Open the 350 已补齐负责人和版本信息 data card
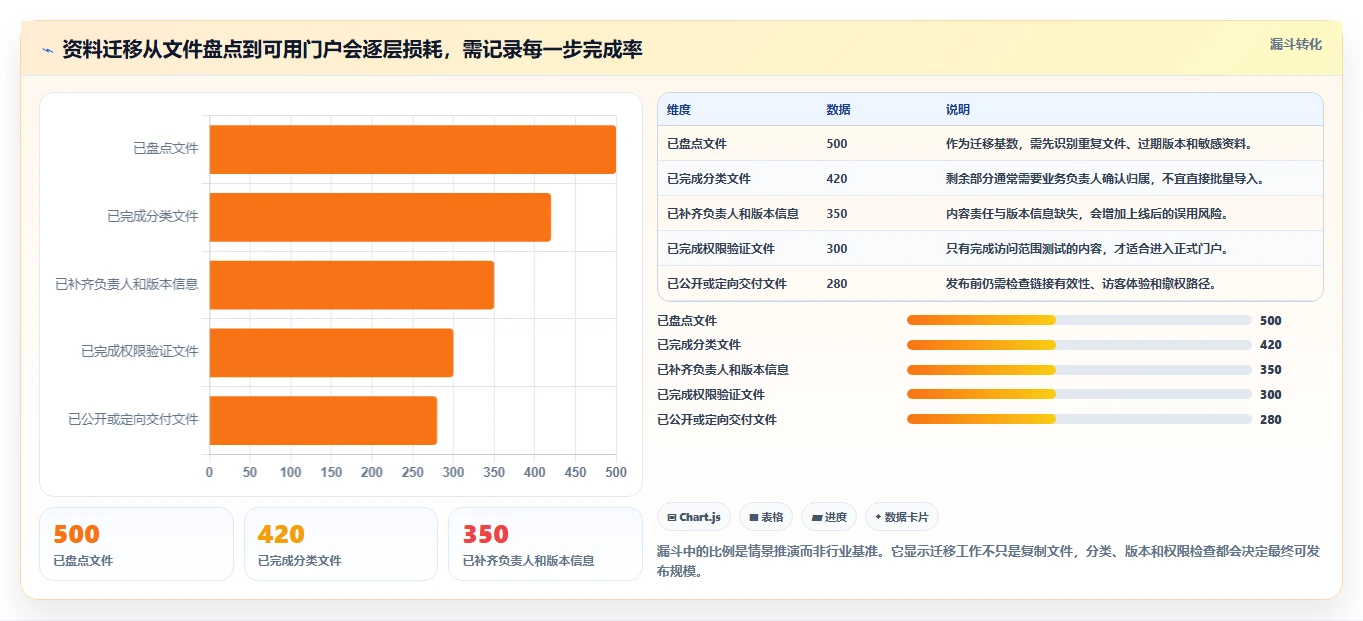The width and height of the screenshot is (1363, 621). click(546, 544)
